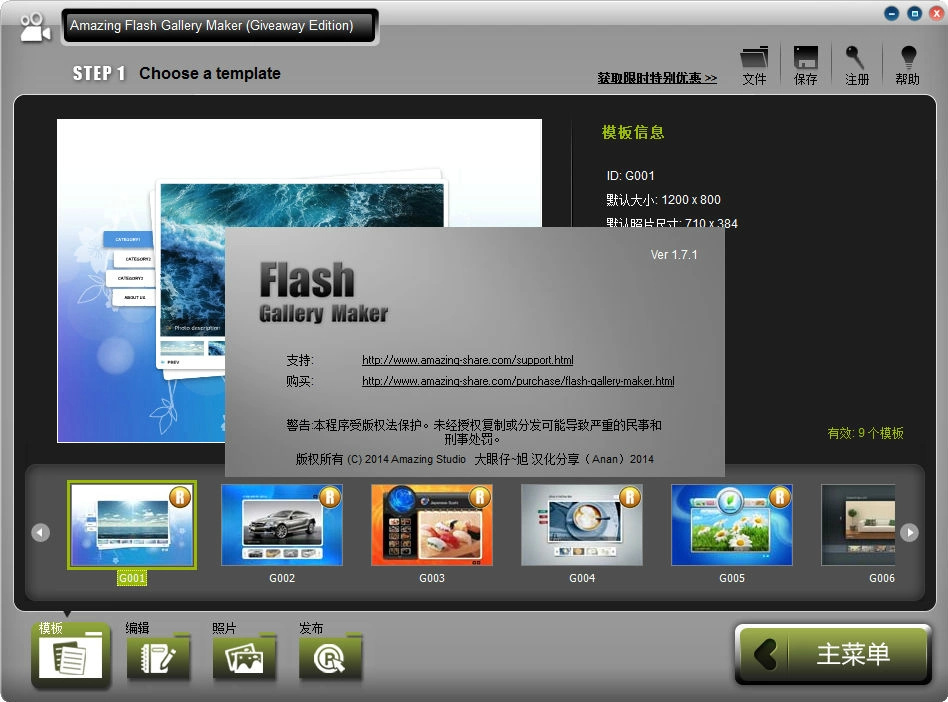The image size is (948, 702).
Task: Click the R badge on G003 thumbnail
Action: tap(480, 497)
